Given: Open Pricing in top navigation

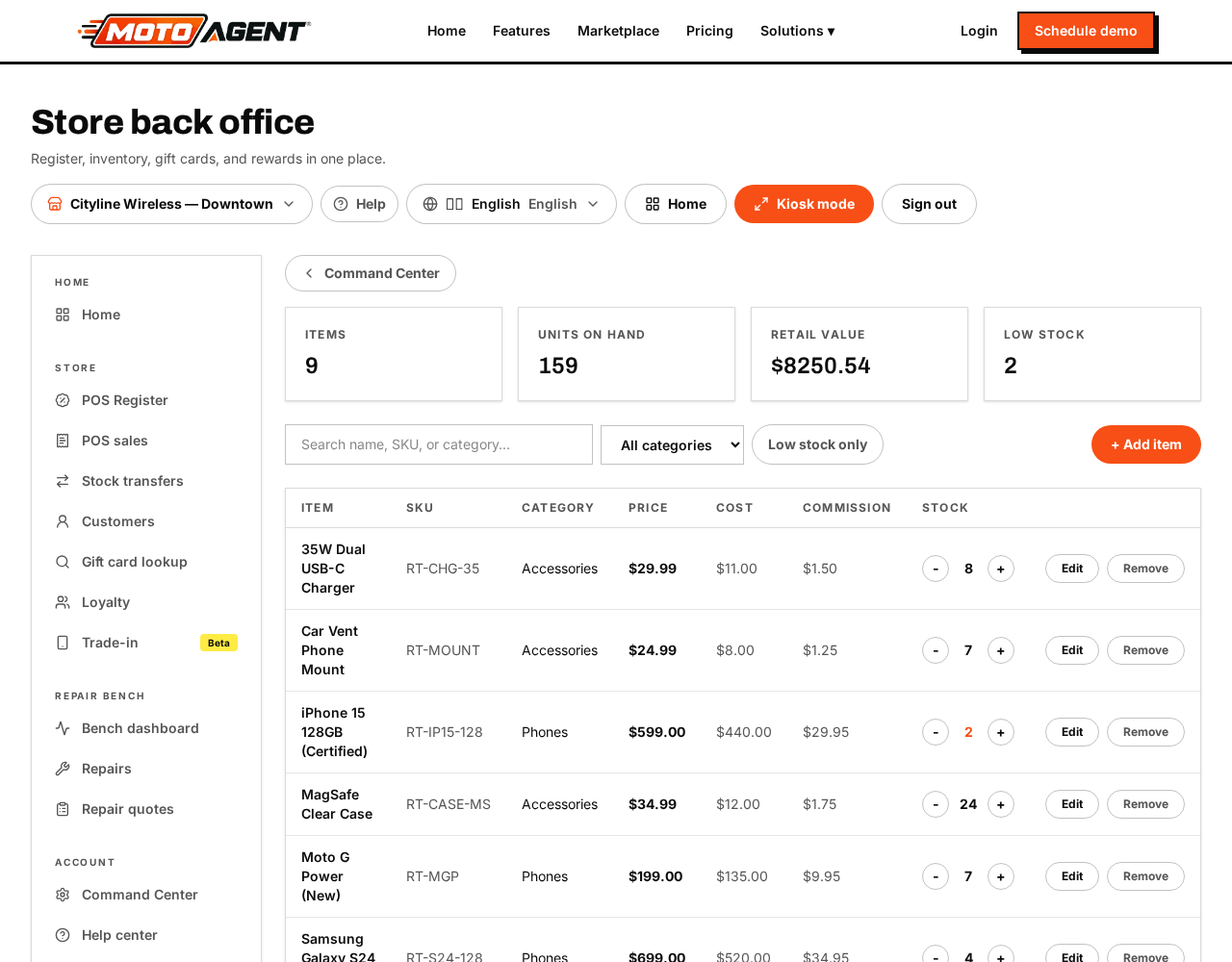Looking at the screenshot, I should point(709,31).
